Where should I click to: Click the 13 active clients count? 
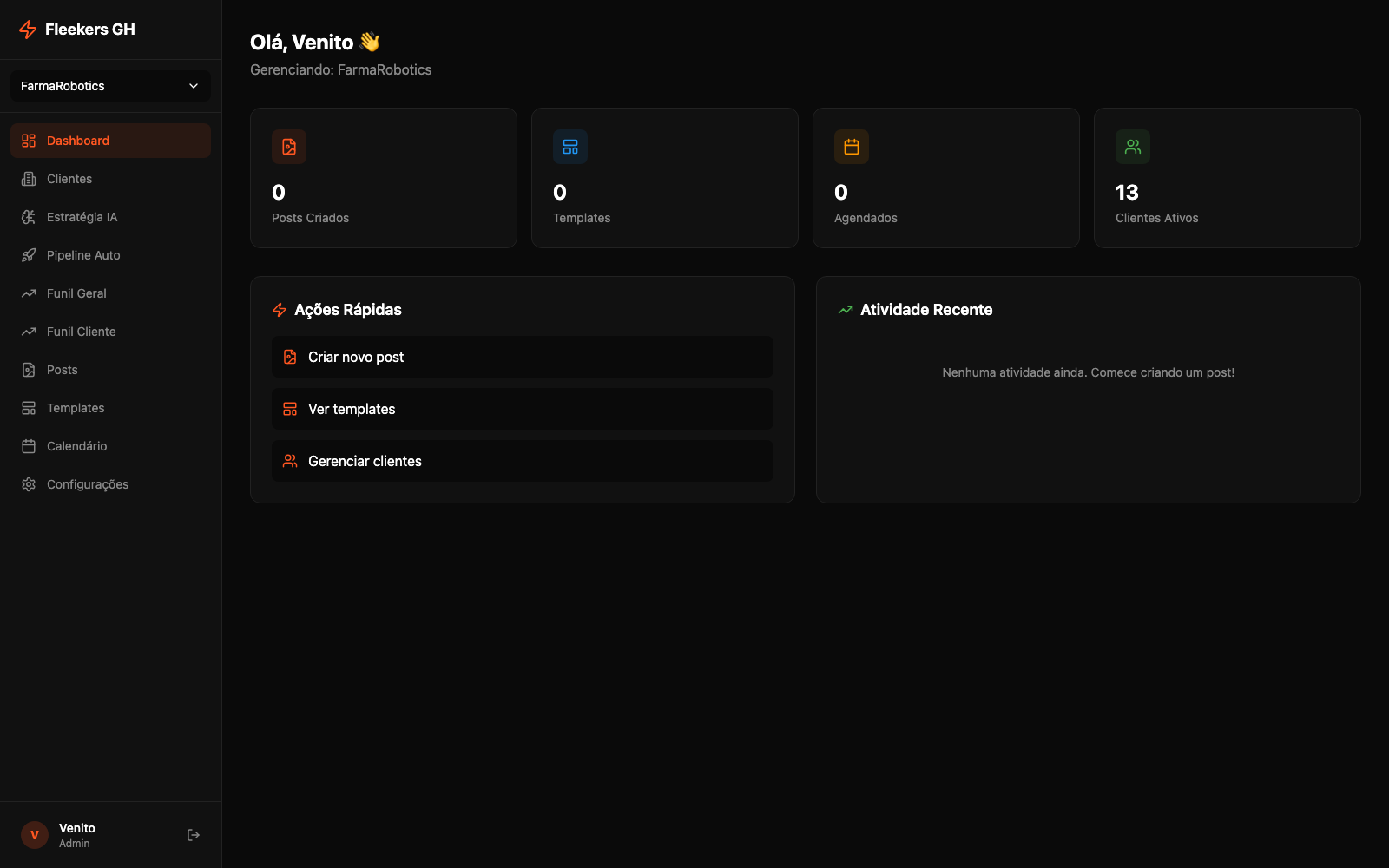pyautogui.click(x=1127, y=192)
